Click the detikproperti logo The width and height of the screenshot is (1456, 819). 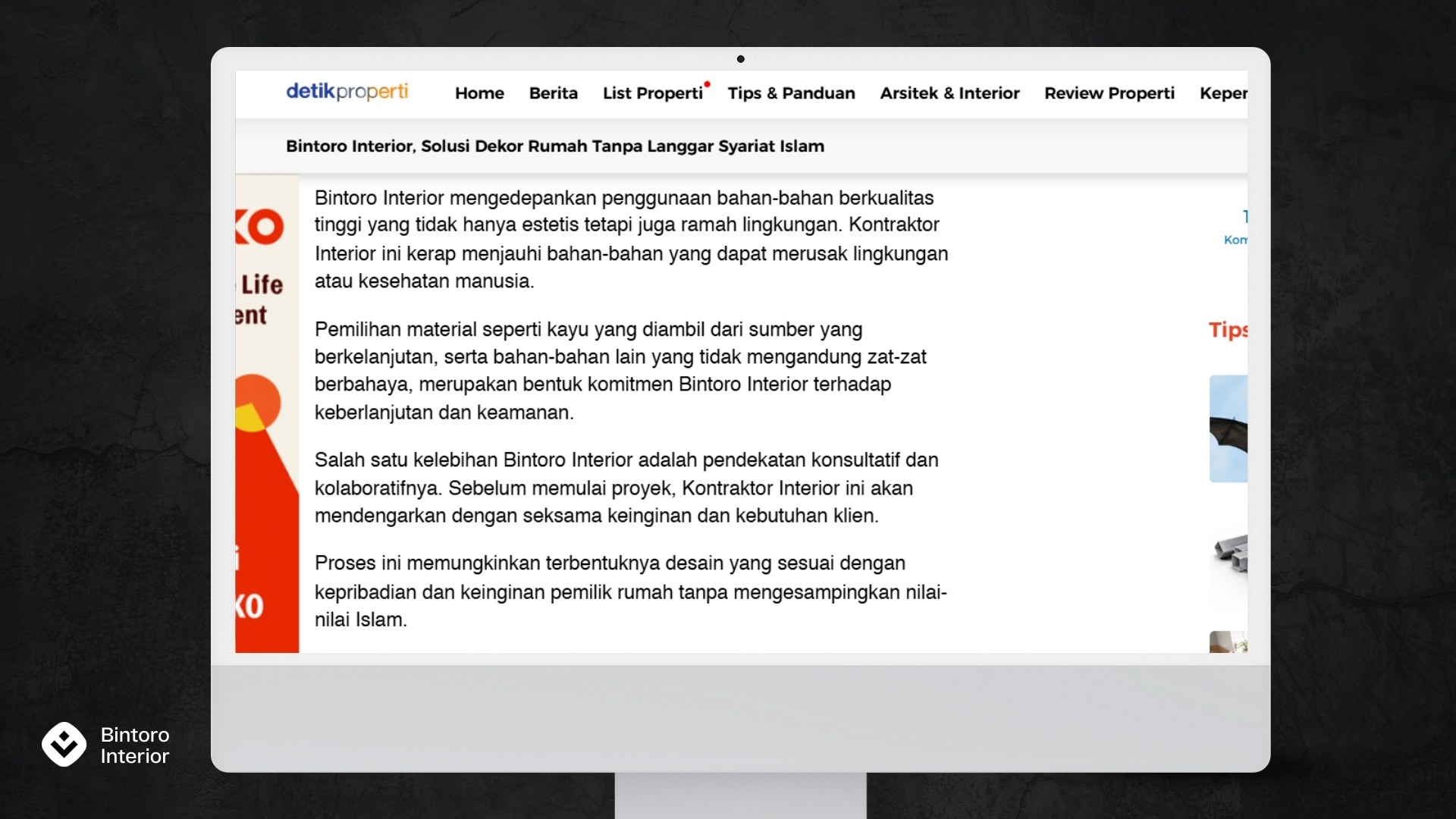coord(347,92)
